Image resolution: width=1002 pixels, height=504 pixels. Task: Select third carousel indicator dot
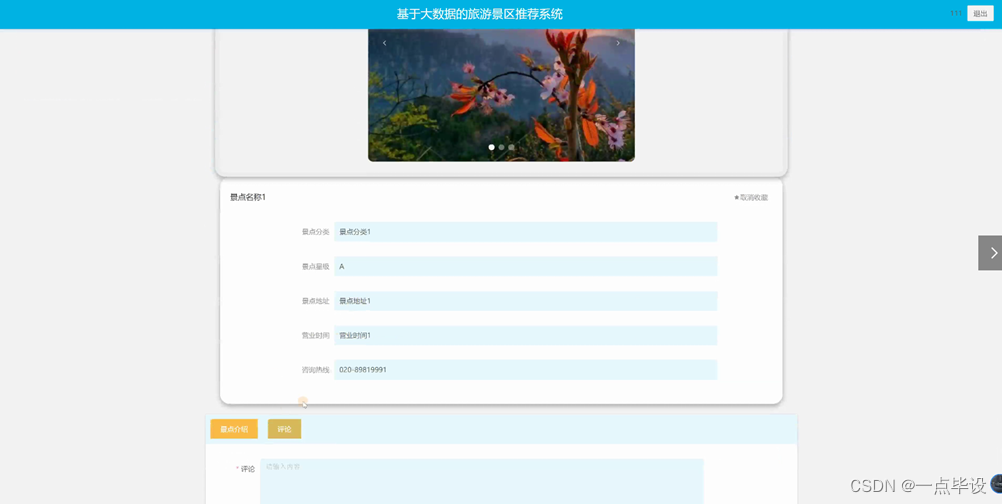coord(511,147)
